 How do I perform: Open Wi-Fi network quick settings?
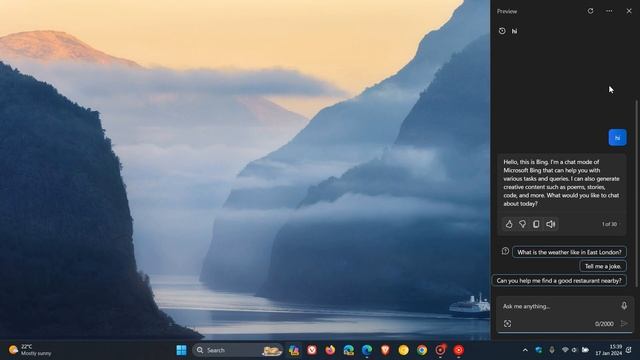pos(565,350)
